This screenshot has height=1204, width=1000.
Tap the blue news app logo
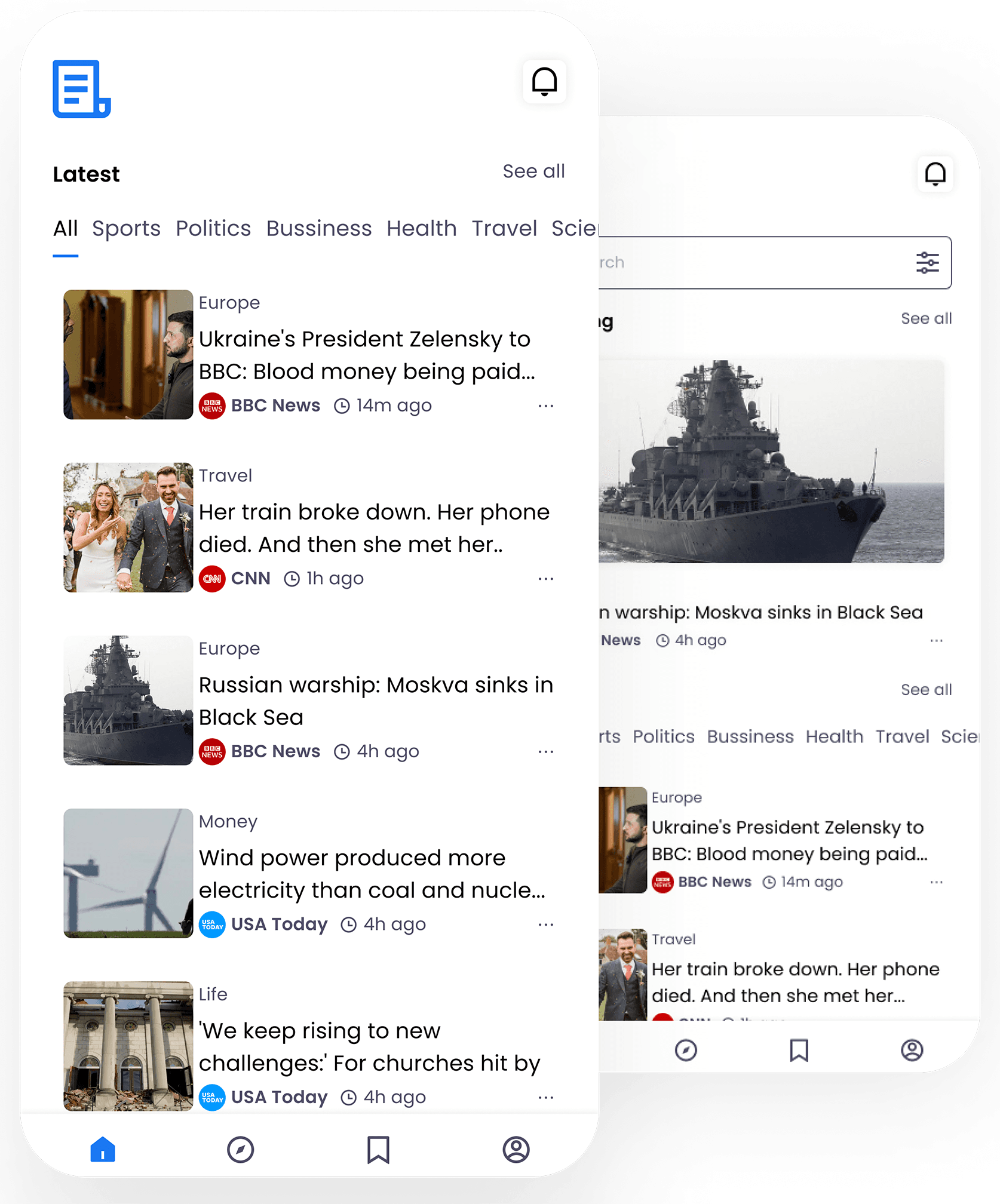[x=82, y=89]
